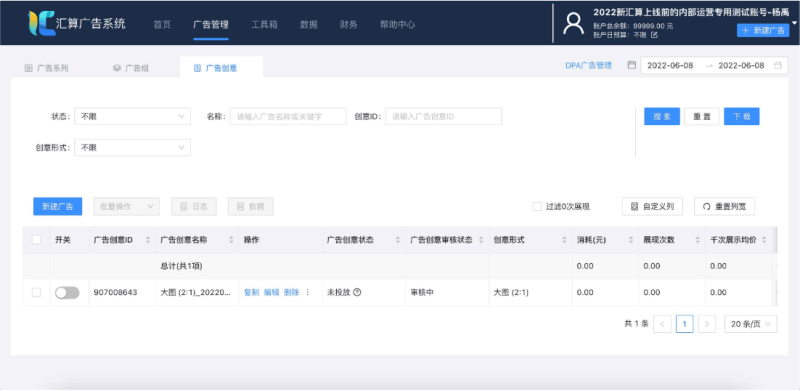Switch to 广告系列 tab
The height and width of the screenshot is (391, 800).
pyautogui.click(x=46, y=68)
